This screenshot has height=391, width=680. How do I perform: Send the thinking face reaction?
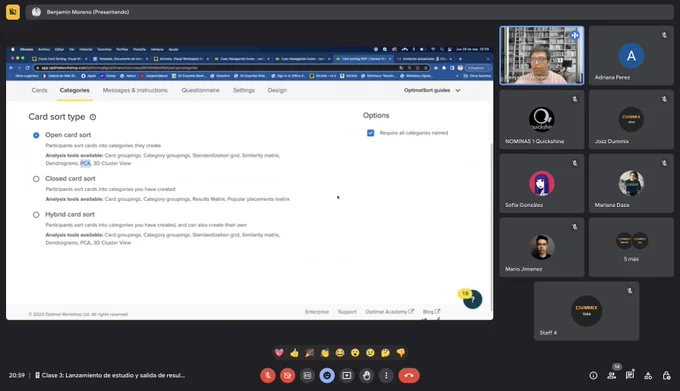386,353
